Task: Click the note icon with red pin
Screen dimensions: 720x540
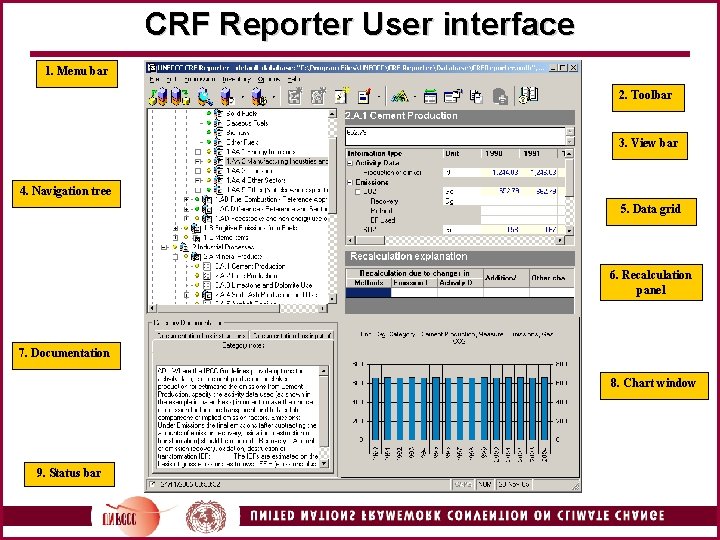Action: click(365, 96)
